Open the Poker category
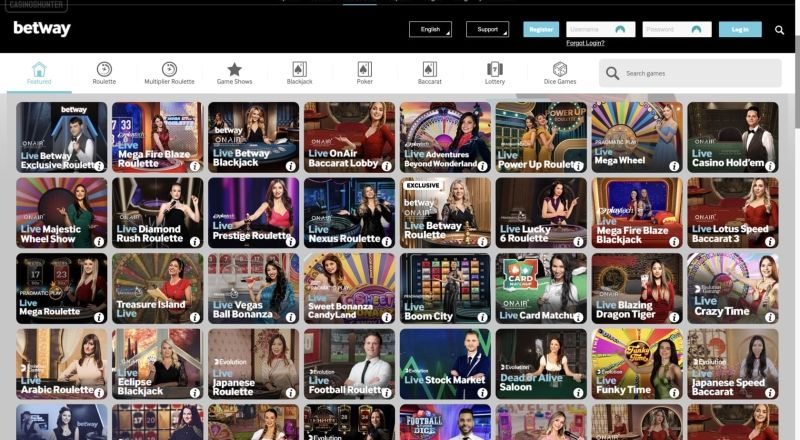 [364, 73]
